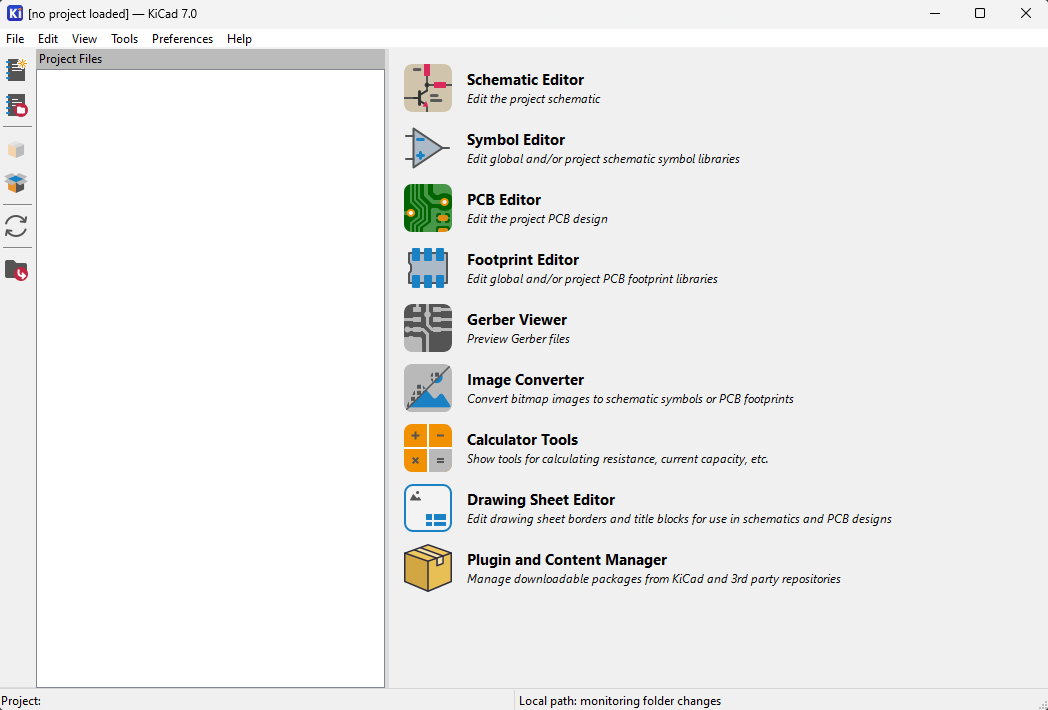Click "Edit the project schematic" description
The width and height of the screenshot is (1048, 710).
[533, 99]
